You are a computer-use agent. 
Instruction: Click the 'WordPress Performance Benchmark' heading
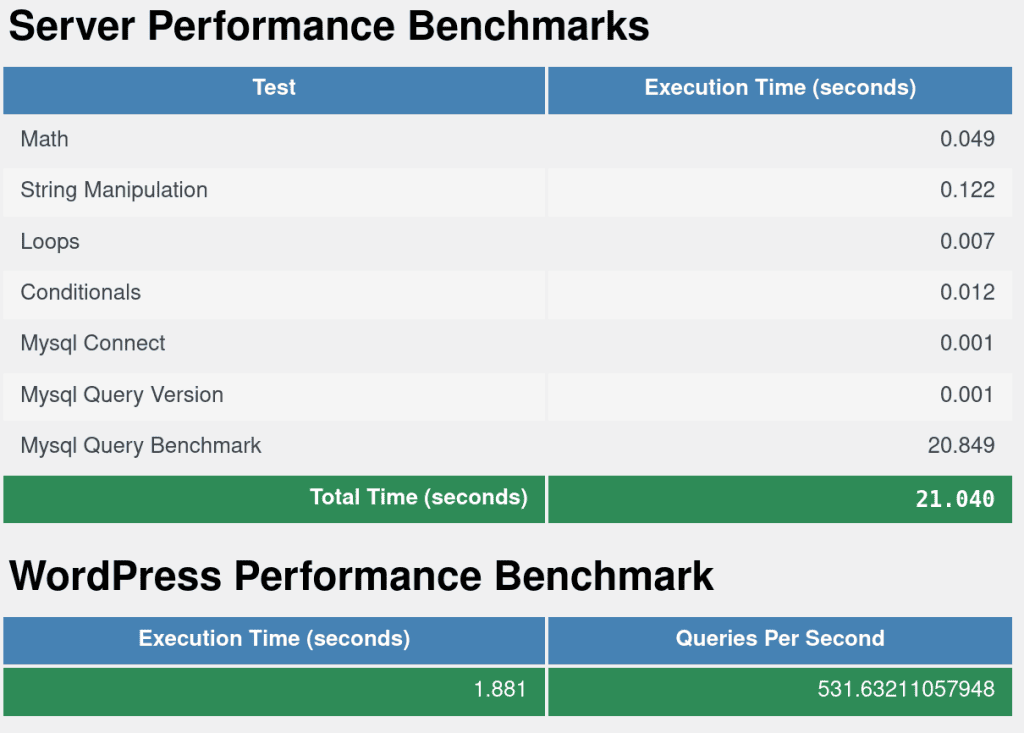click(361, 576)
